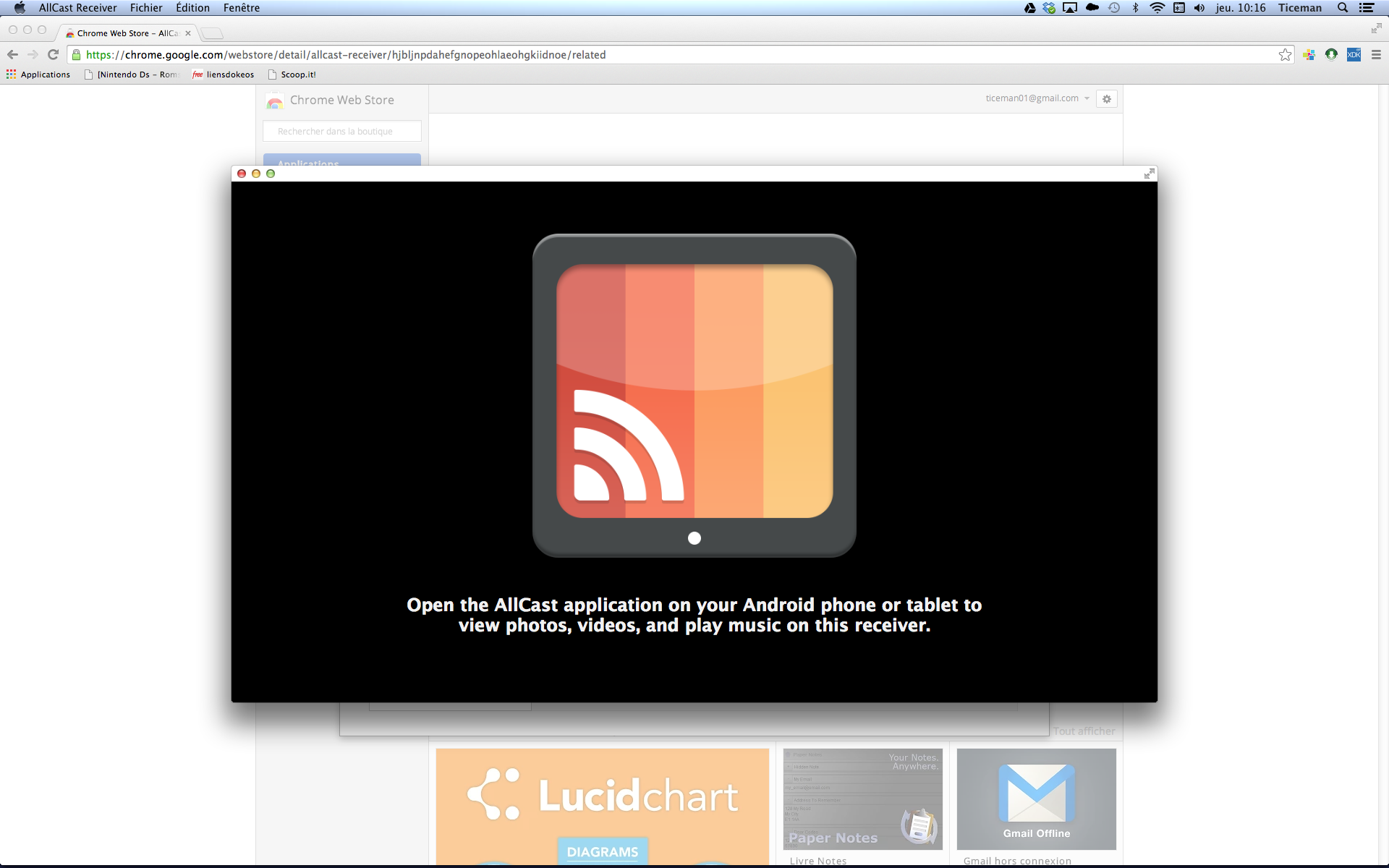Screen dimensions: 1389x868
Task: Click the AllCast cast logo image
Action: pyautogui.click(x=694, y=396)
